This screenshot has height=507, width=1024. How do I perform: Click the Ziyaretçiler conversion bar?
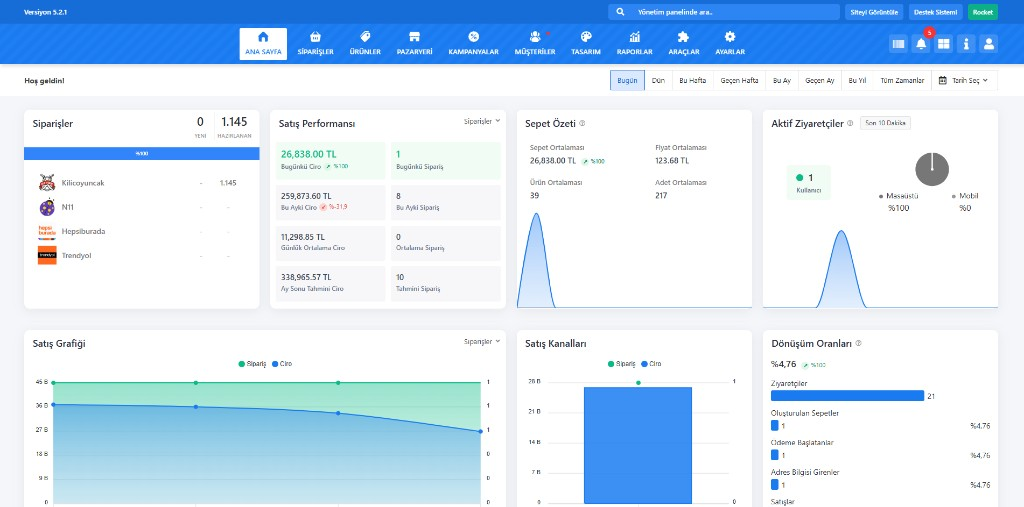click(x=847, y=395)
